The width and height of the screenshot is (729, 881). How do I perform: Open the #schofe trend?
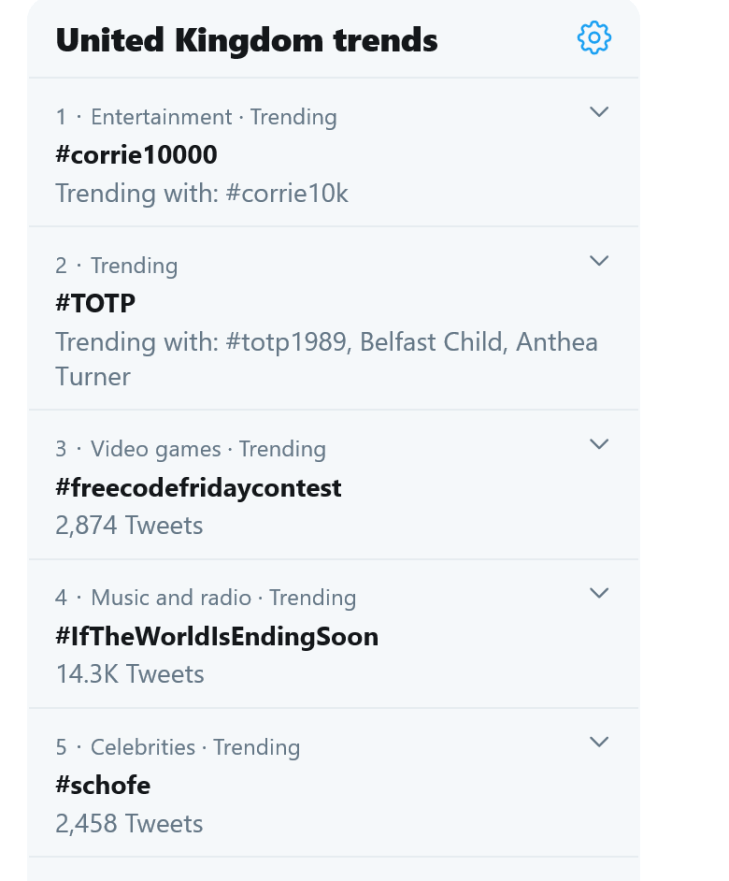pos(103,785)
